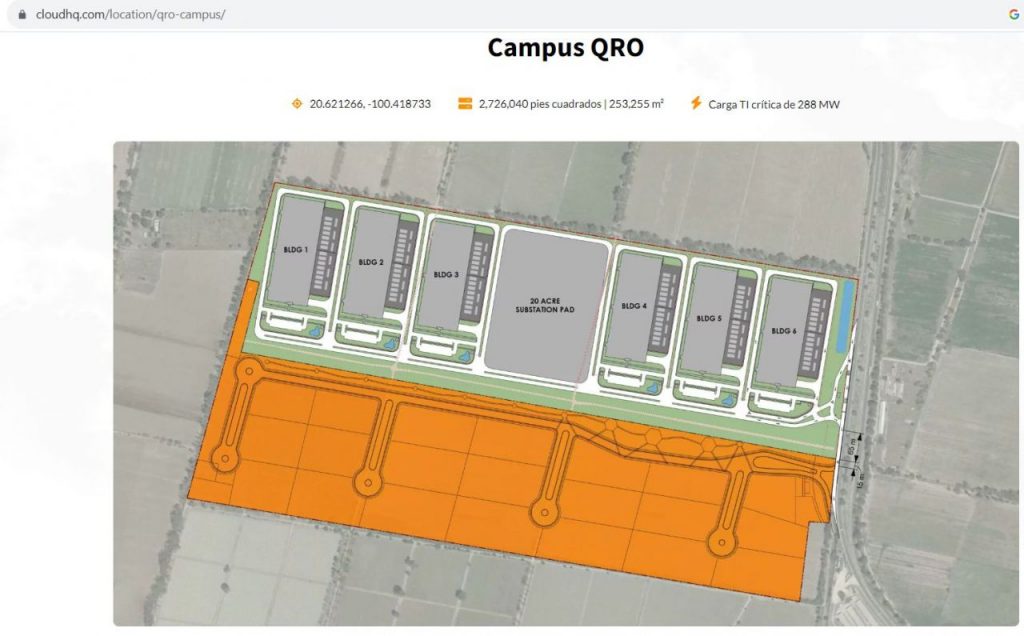Click BLDG 6 on the site plan
Screen dimensions: 1024x636
[784, 331]
